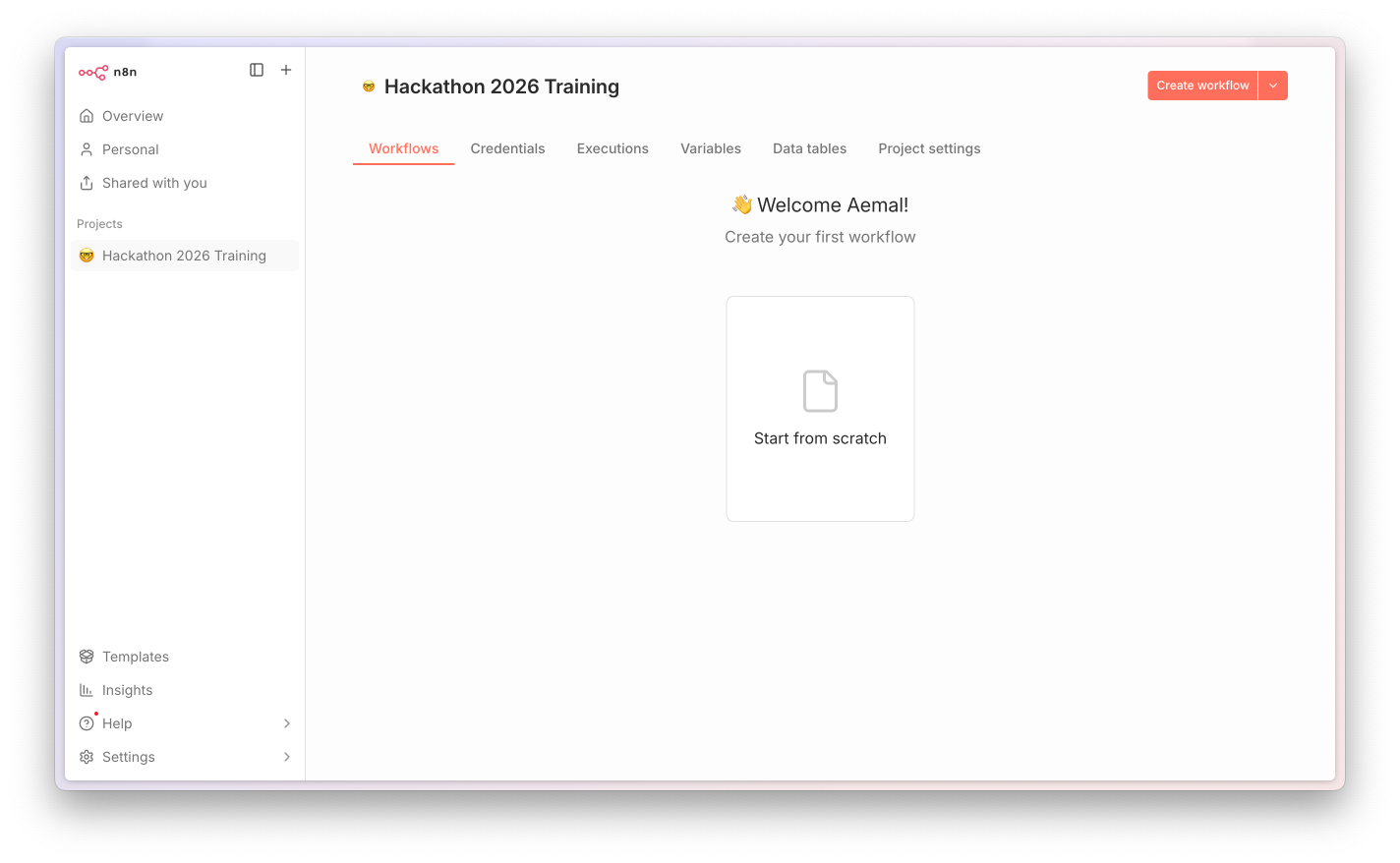The height and width of the screenshot is (863, 1400).
Task: Click the n8n logo icon
Action: tap(93, 72)
